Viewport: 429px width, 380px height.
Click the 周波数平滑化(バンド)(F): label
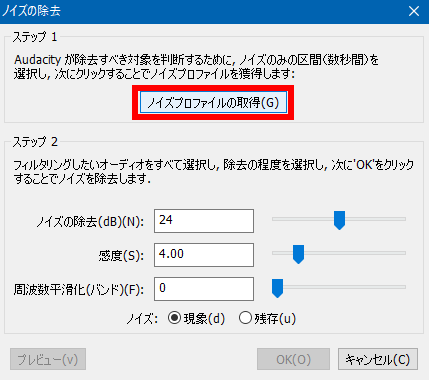pos(79,290)
